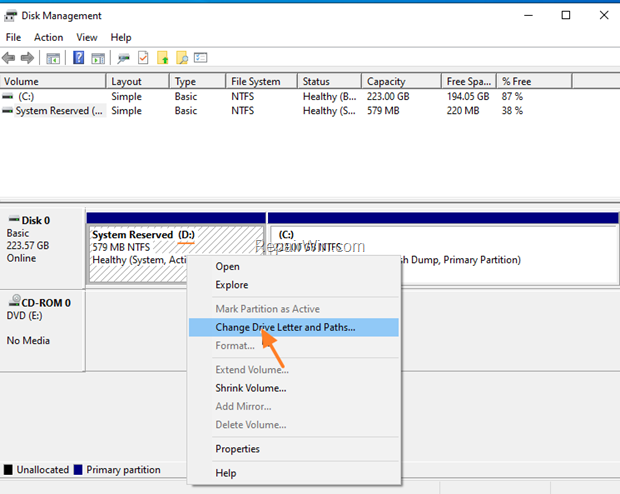Select Shrink Volume from context menu
Viewport: 620px width, 494px height.
point(294,388)
